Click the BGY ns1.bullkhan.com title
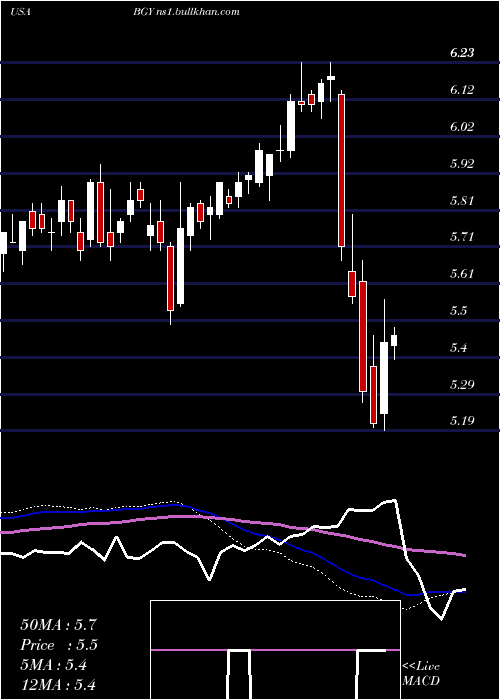 coord(186,12)
